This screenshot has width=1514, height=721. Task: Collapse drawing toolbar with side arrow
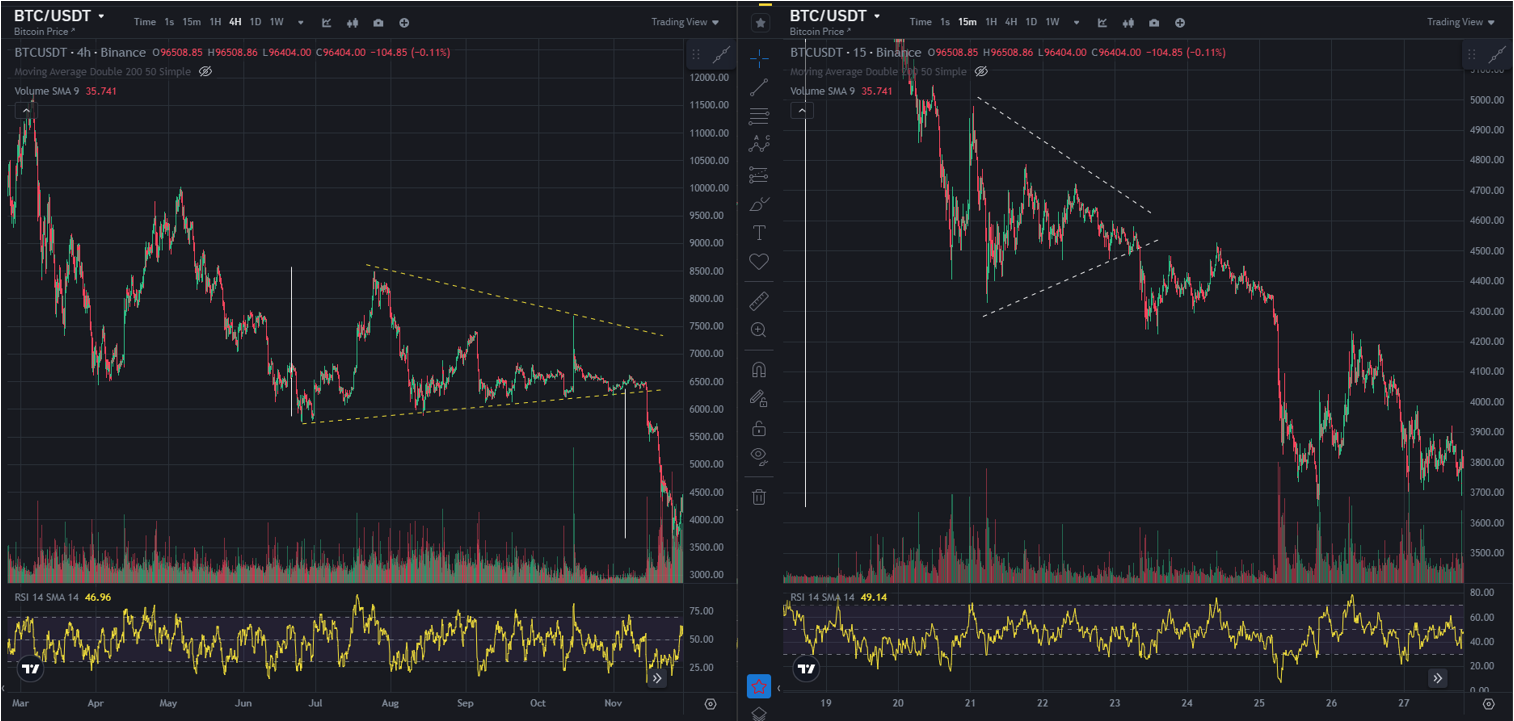point(778,688)
